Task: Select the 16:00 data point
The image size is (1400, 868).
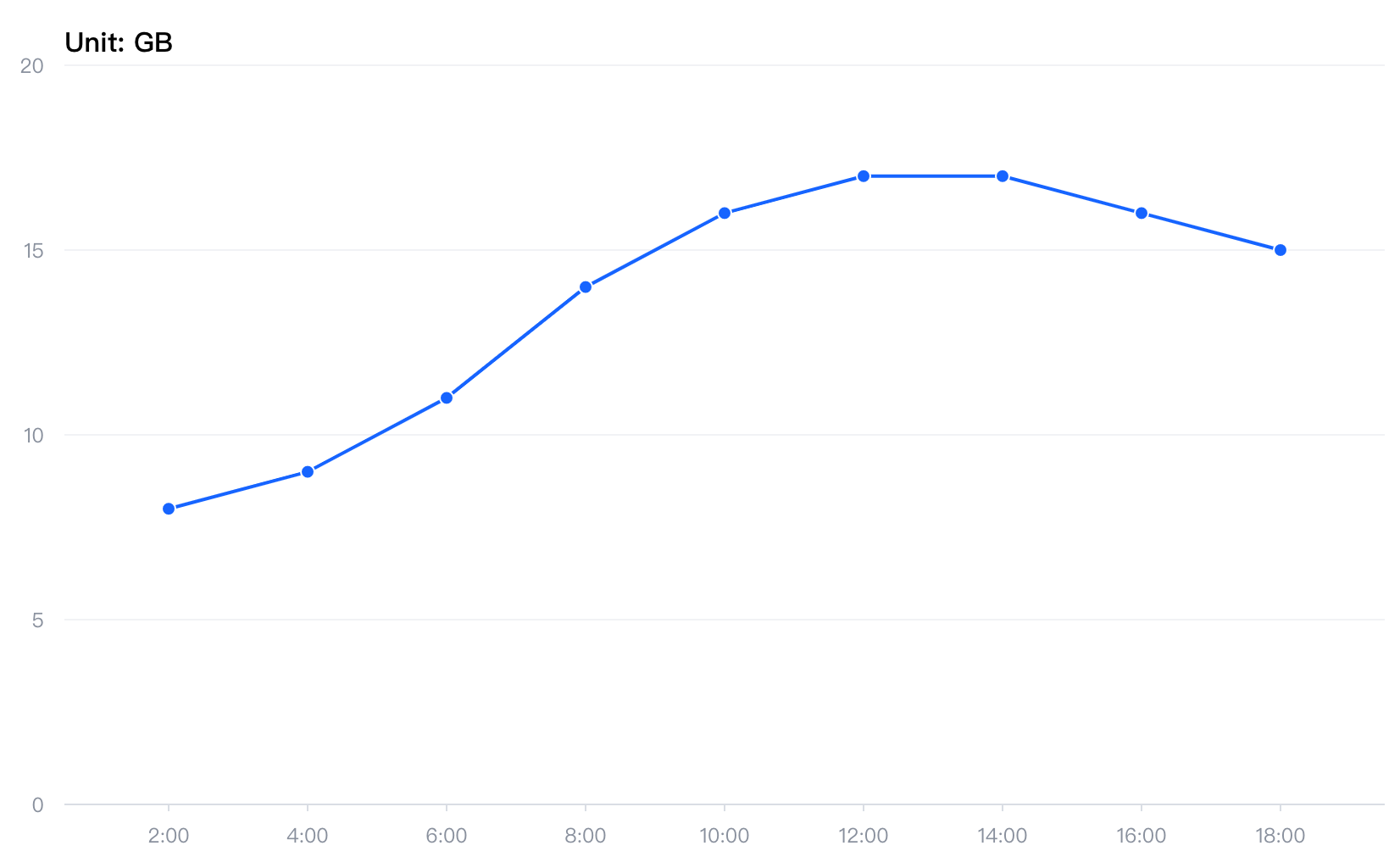Action: [1142, 213]
